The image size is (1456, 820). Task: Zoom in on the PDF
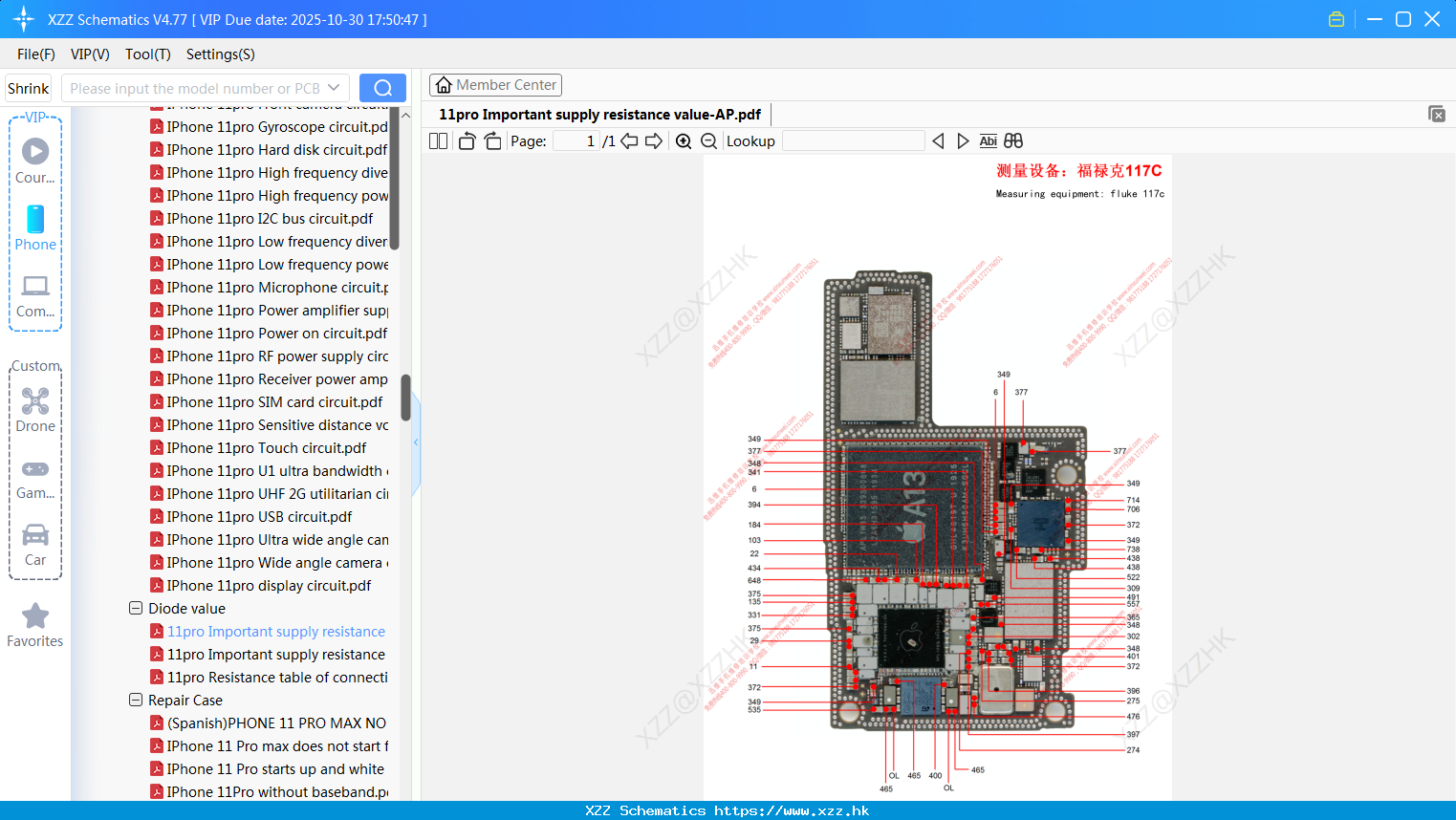click(x=684, y=140)
